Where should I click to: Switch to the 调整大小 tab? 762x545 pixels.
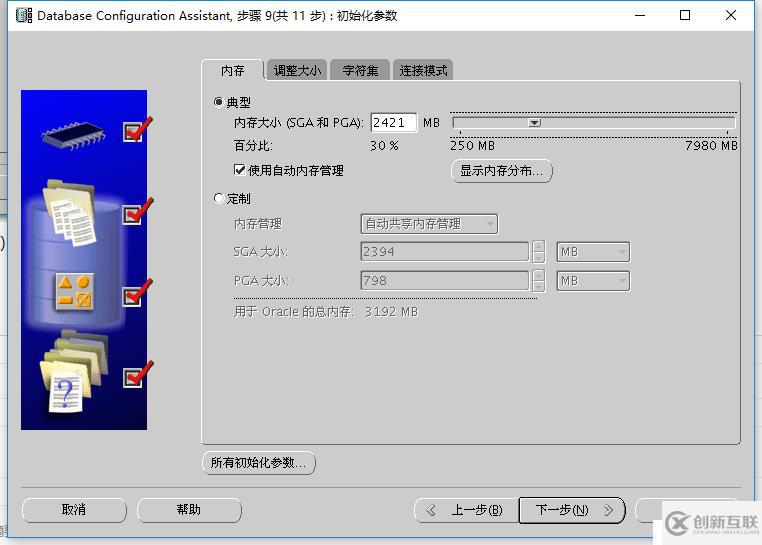(x=297, y=70)
